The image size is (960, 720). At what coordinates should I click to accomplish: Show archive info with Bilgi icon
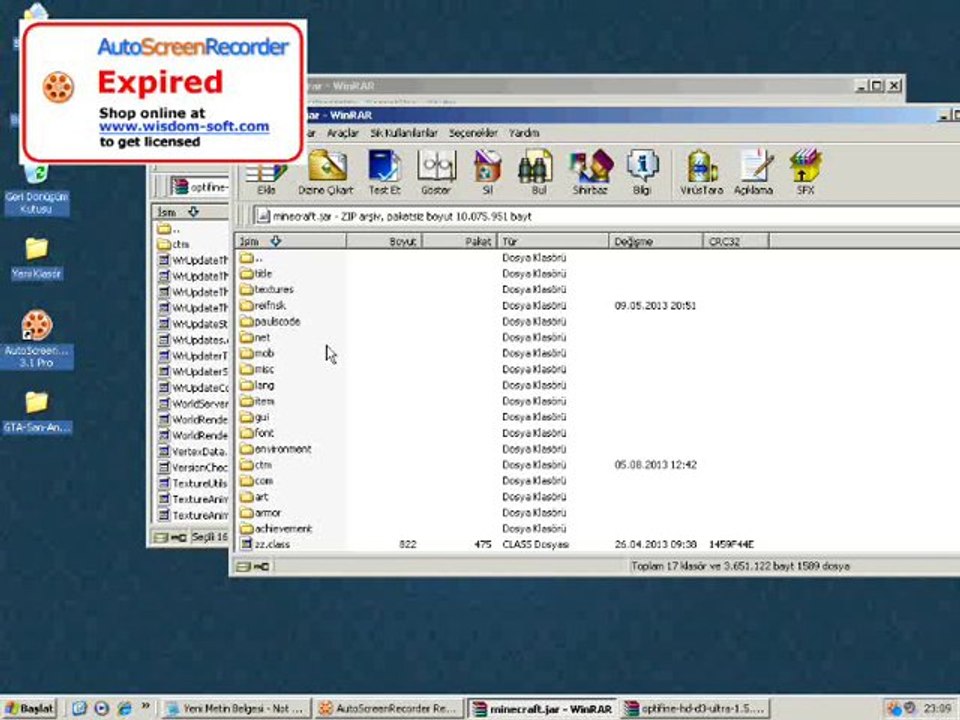[641, 173]
